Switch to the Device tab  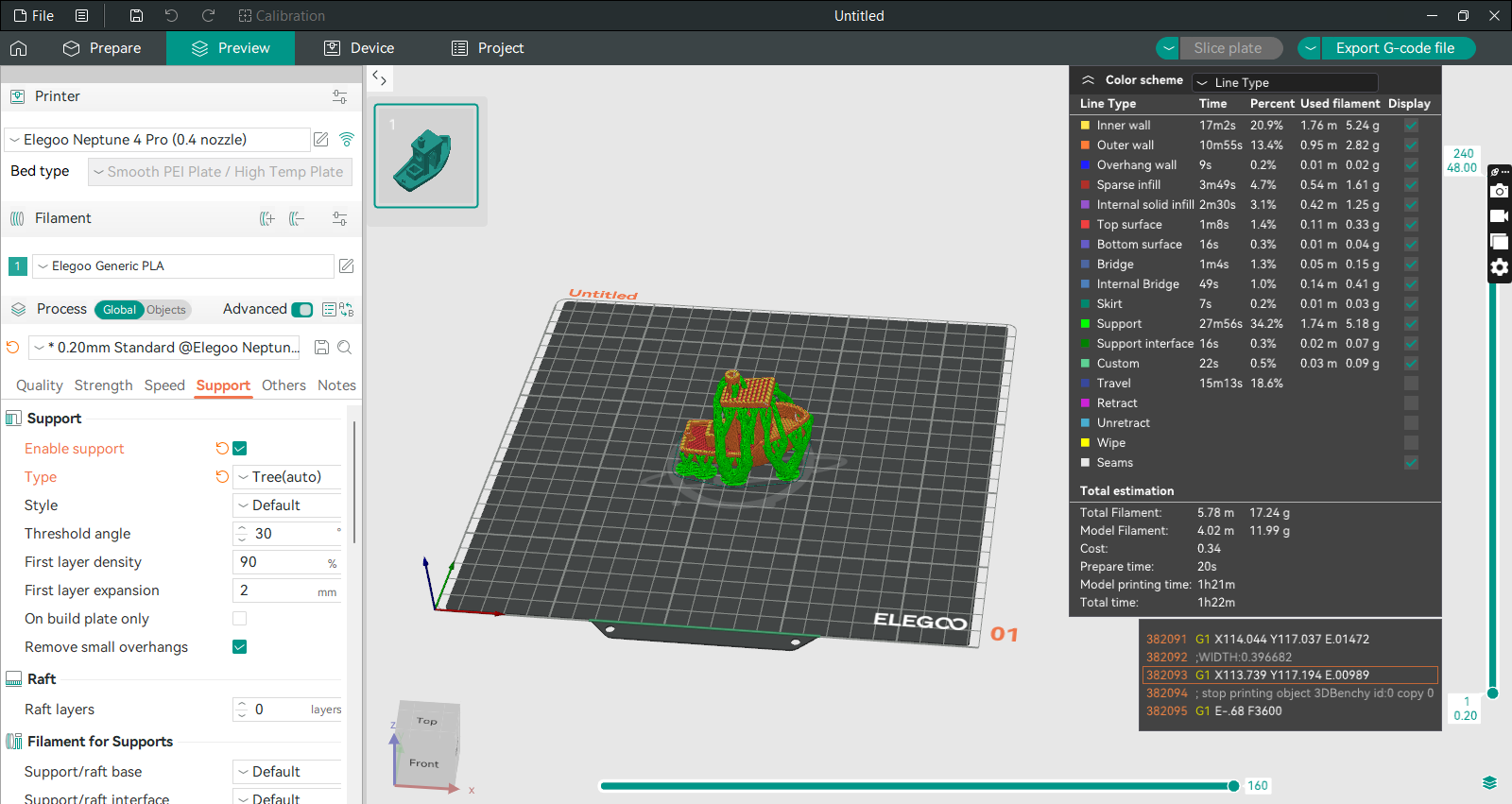[359, 48]
